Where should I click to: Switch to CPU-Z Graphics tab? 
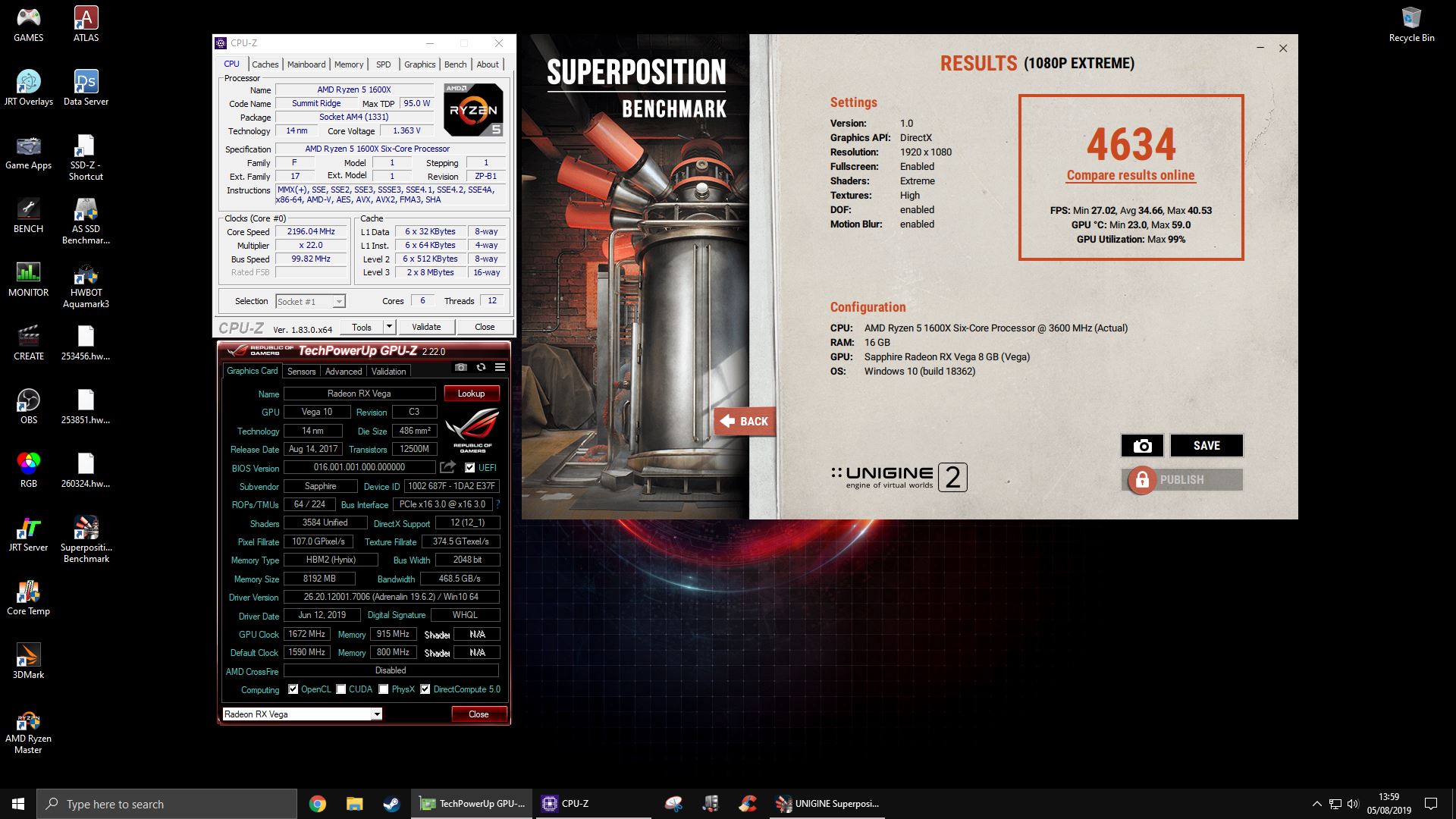point(419,64)
